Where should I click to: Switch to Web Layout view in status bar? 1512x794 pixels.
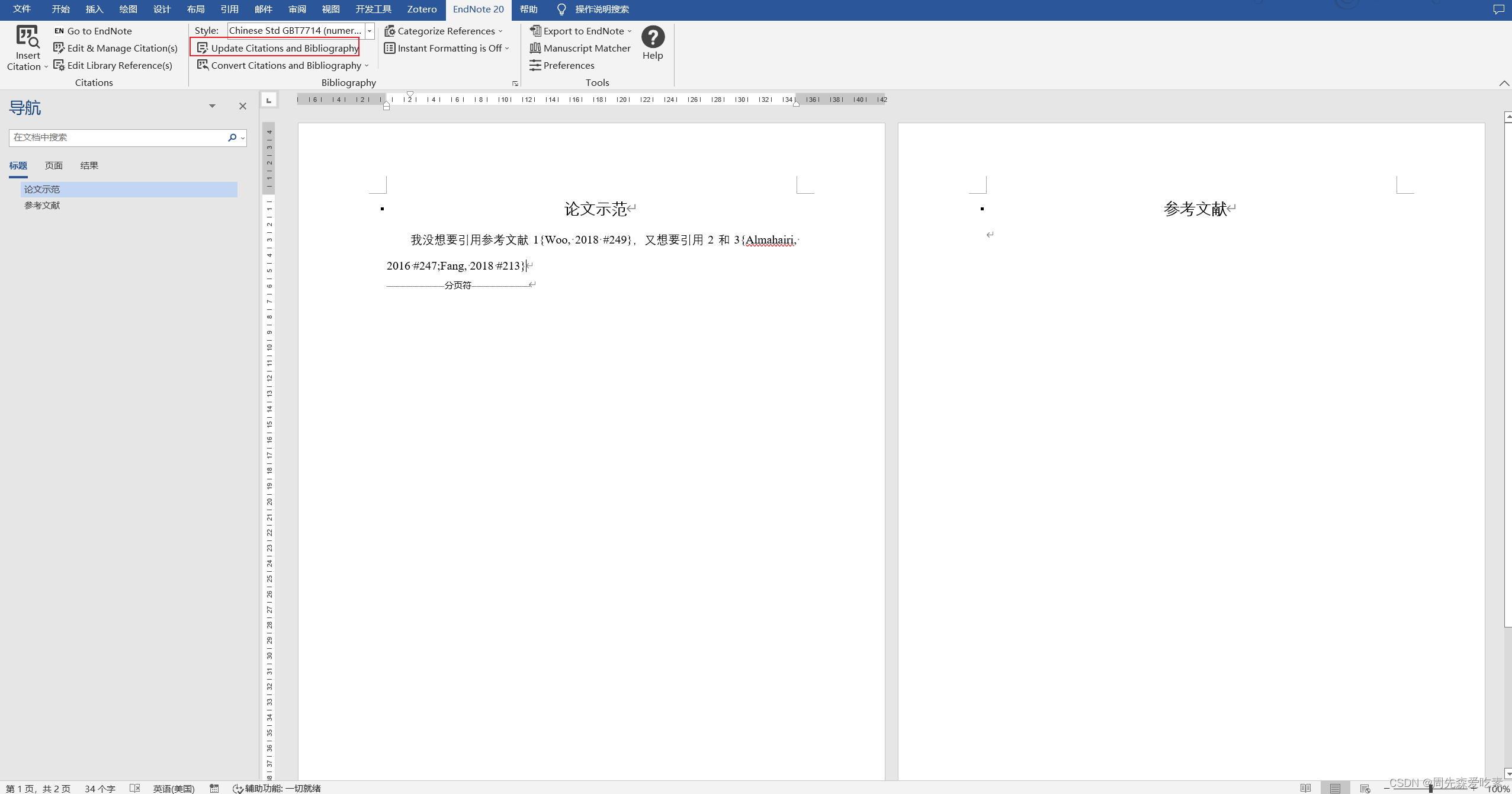pos(1365,788)
